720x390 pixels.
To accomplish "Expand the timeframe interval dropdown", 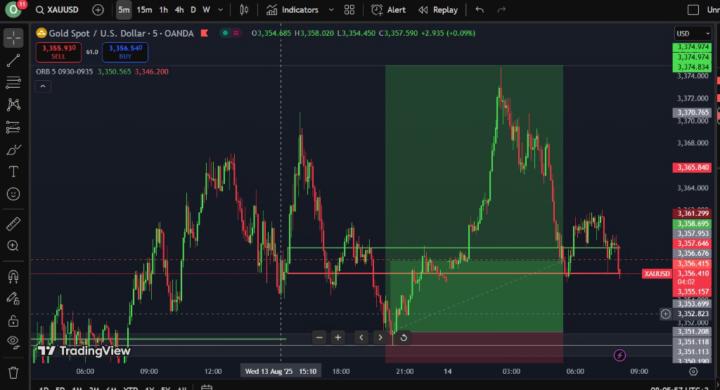I will [220, 10].
